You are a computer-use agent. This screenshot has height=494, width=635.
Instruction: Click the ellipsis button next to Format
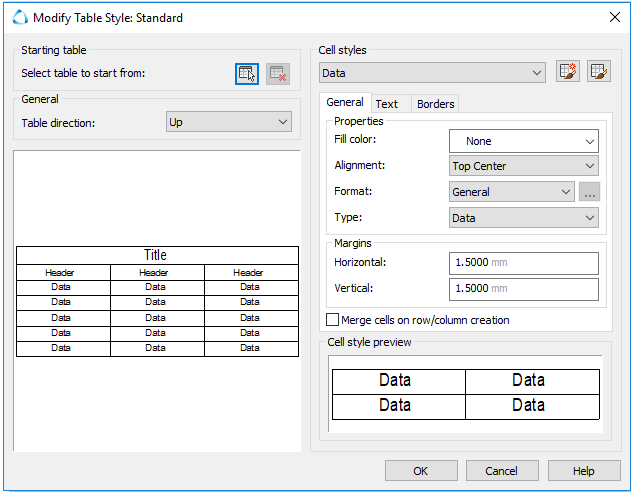pyautogui.click(x=589, y=192)
